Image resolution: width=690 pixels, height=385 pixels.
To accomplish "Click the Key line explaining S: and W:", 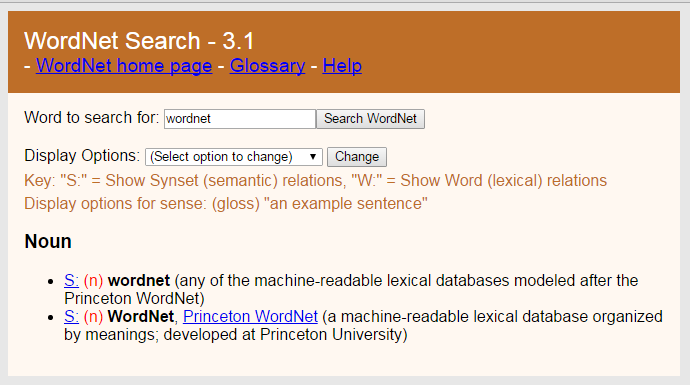I will coord(316,181).
